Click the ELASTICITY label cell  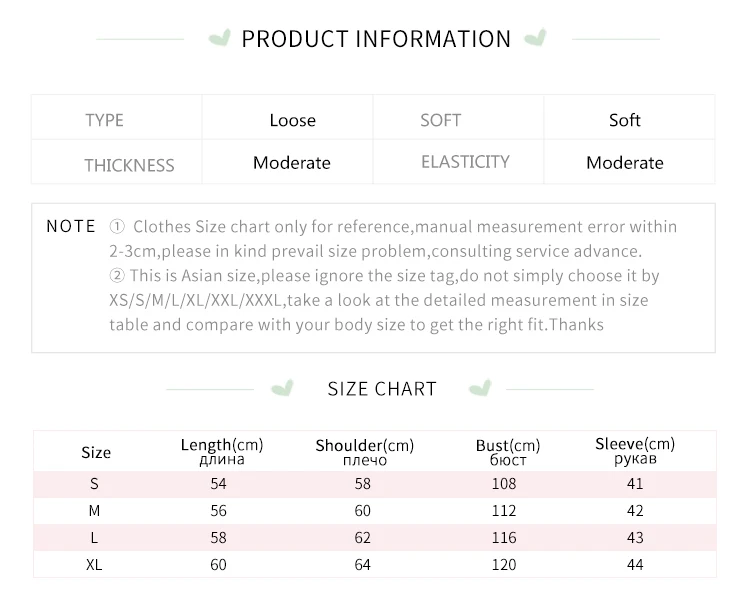click(465, 162)
